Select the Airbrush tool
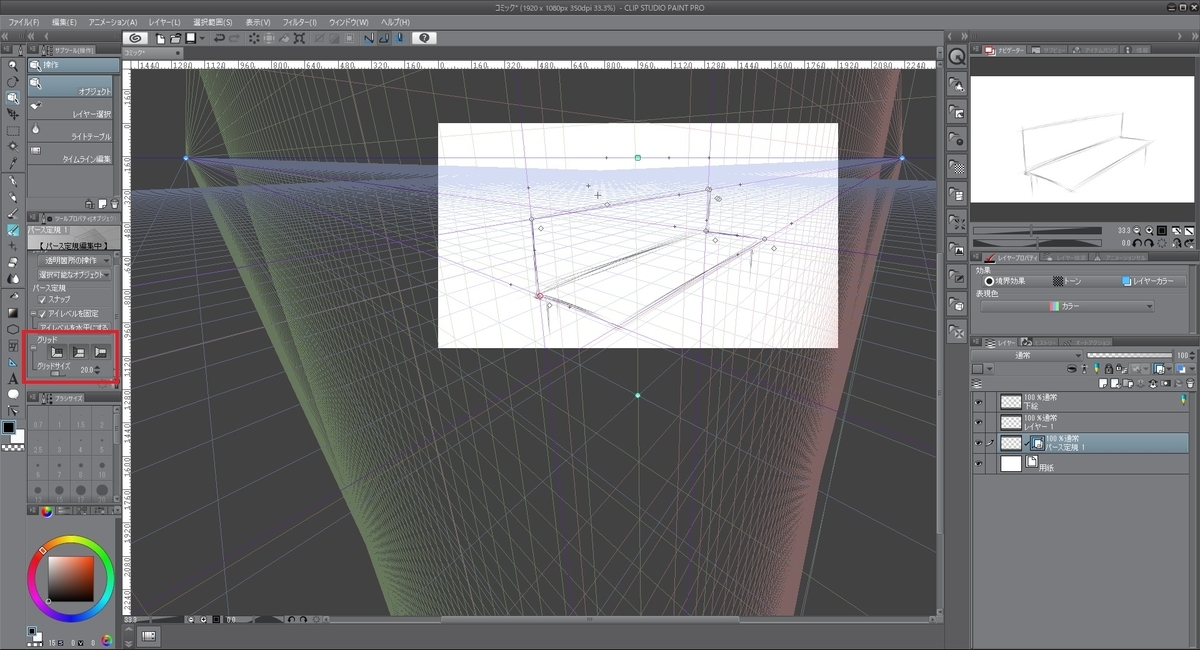Image resolution: width=1200 pixels, height=650 pixels. point(13,230)
